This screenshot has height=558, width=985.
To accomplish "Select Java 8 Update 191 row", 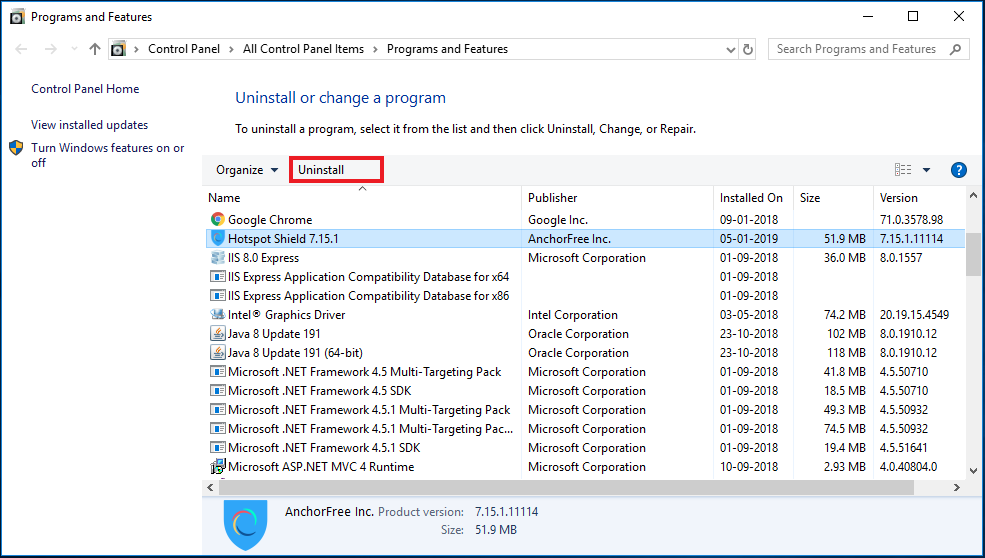I will [585, 334].
